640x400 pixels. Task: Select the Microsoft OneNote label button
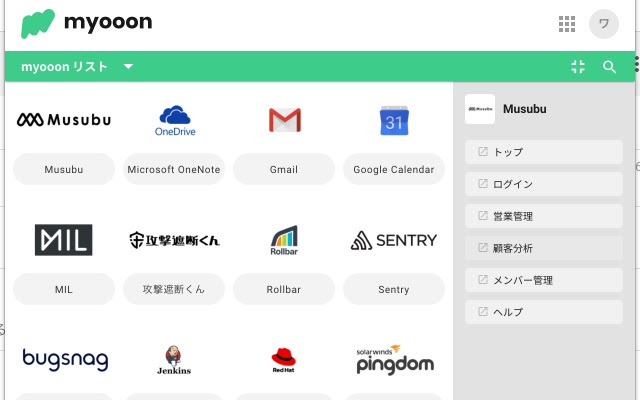coord(174,169)
